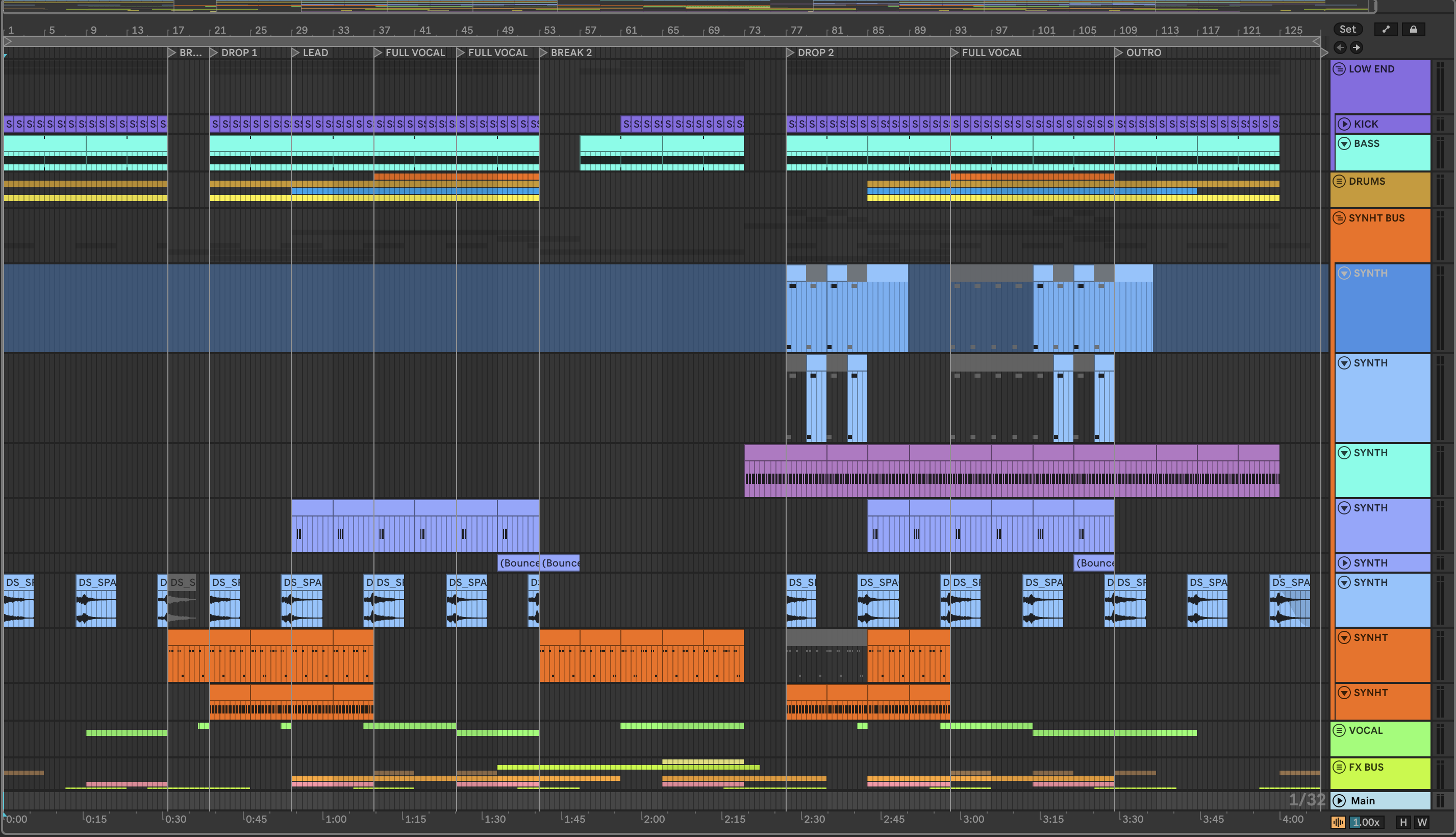Click the SYNHT BUS group icon

[x=1339, y=218]
